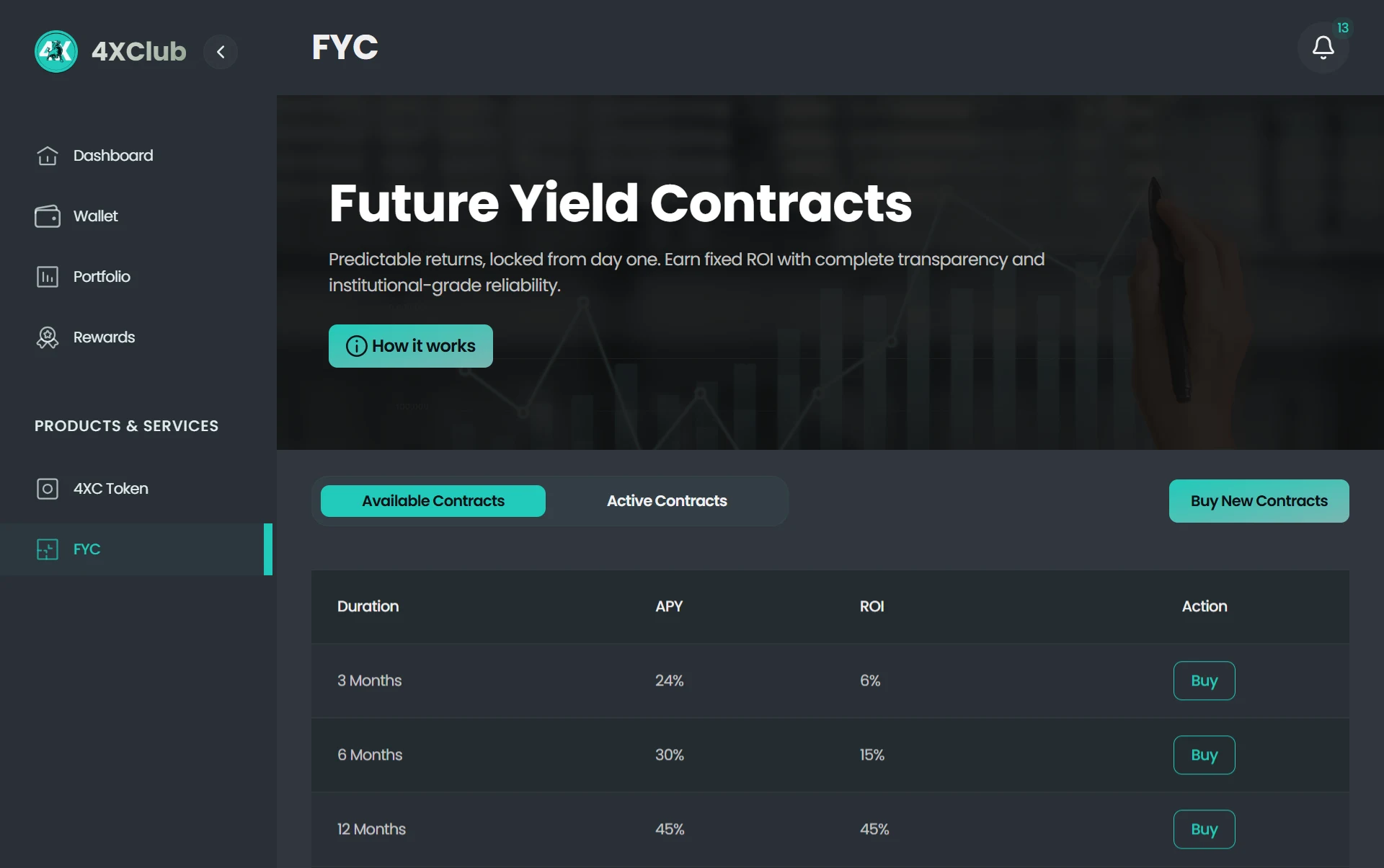1384x868 pixels.
Task: Click the 4XClub logo icon
Action: click(x=56, y=51)
